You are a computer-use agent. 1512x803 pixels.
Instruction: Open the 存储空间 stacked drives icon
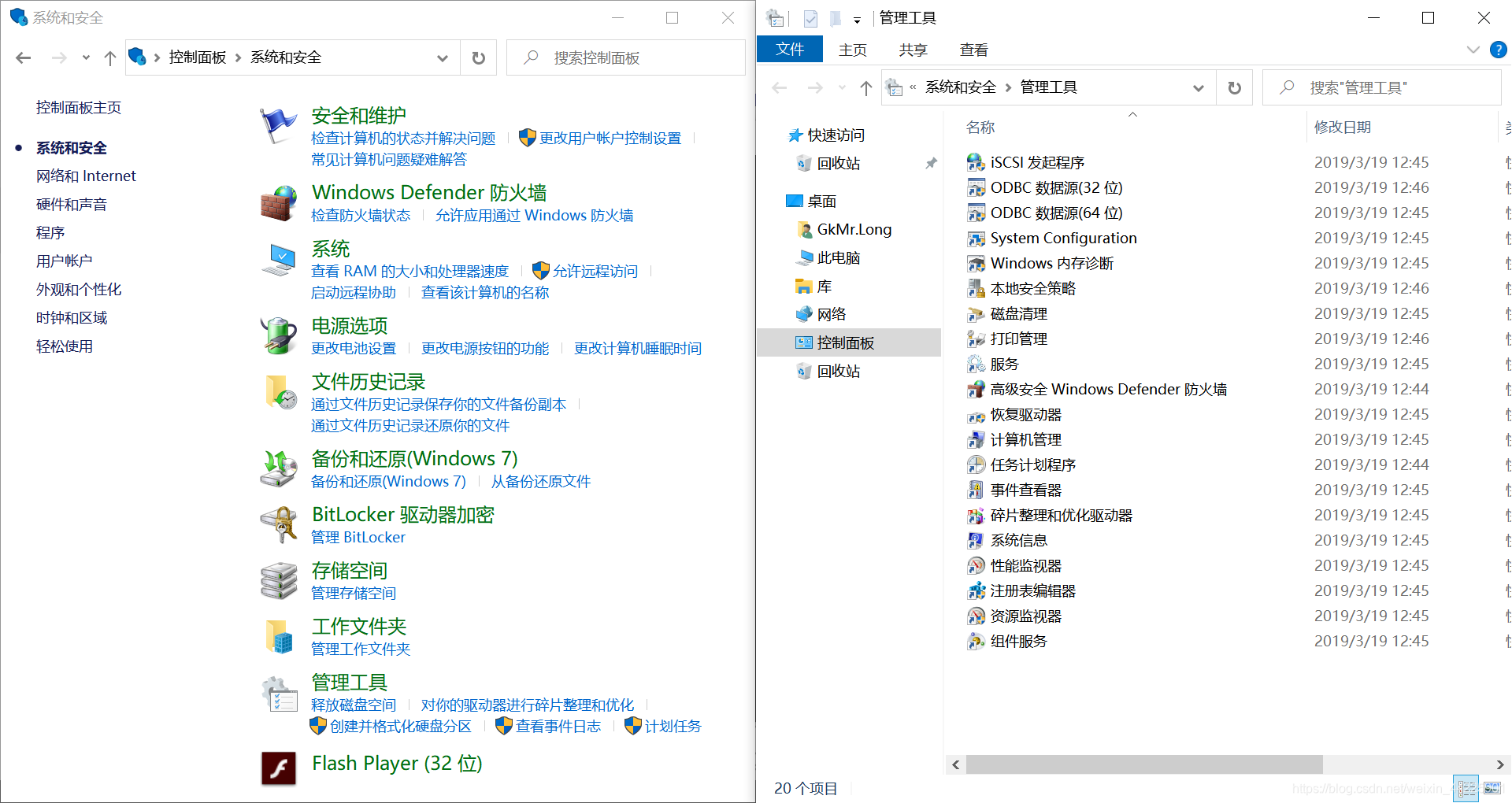click(278, 581)
